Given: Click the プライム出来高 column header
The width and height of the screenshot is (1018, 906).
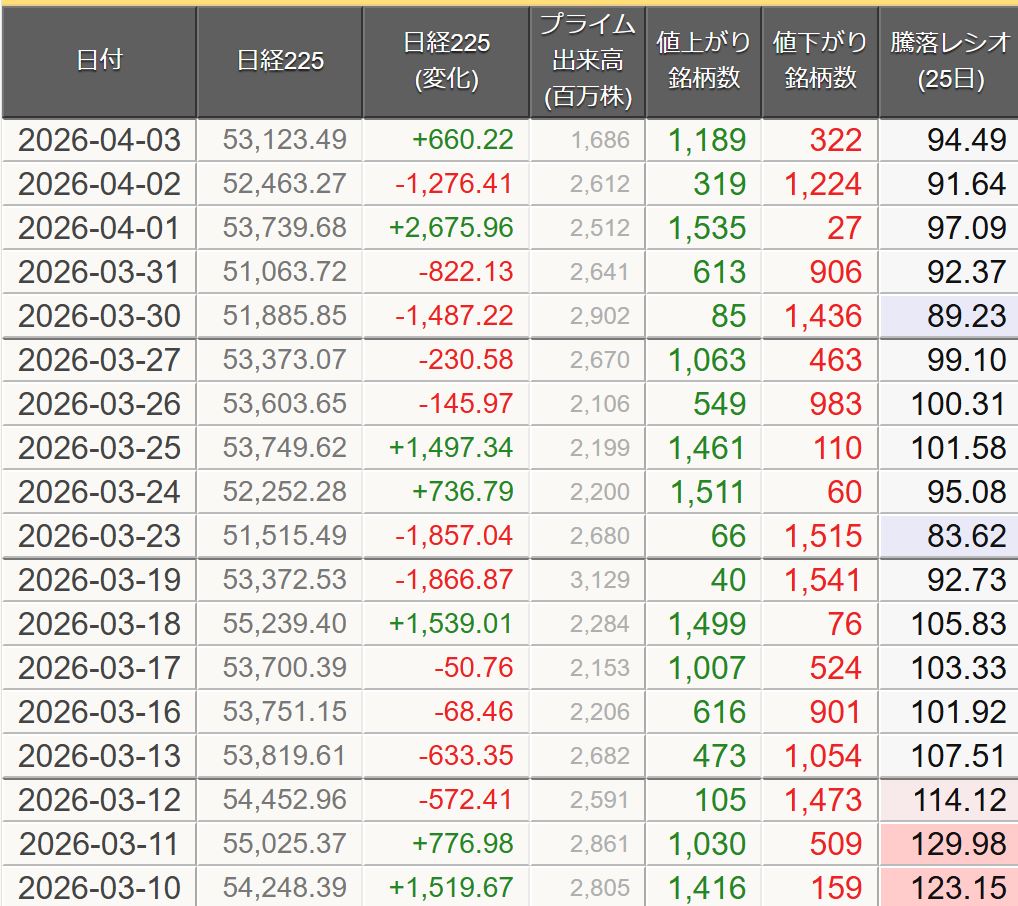Looking at the screenshot, I should tap(588, 61).
